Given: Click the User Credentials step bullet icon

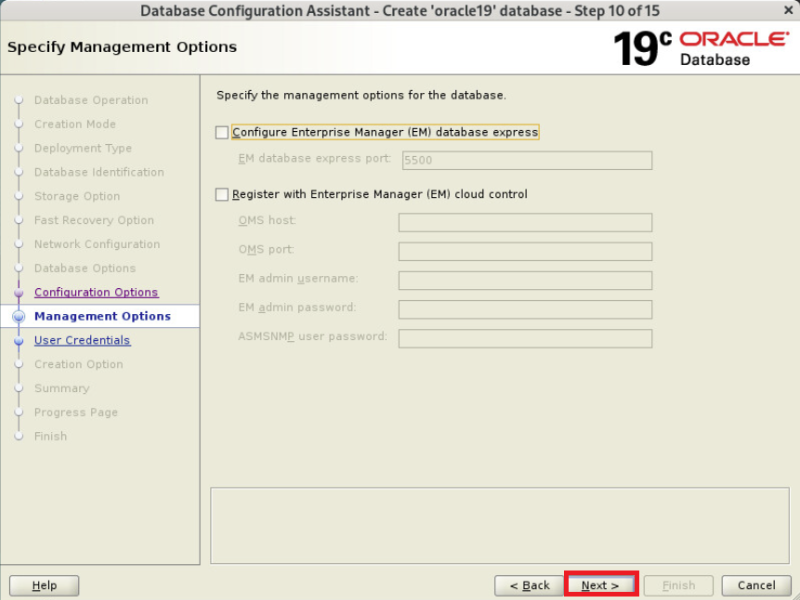Looking at the screenshot, I should [x=19, y=341].
